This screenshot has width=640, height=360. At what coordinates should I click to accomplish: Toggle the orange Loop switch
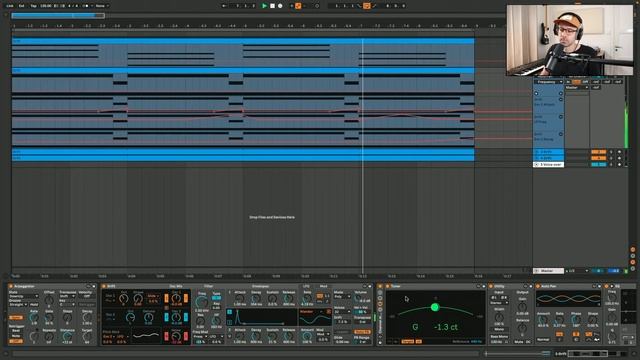(x=367, y=6)
